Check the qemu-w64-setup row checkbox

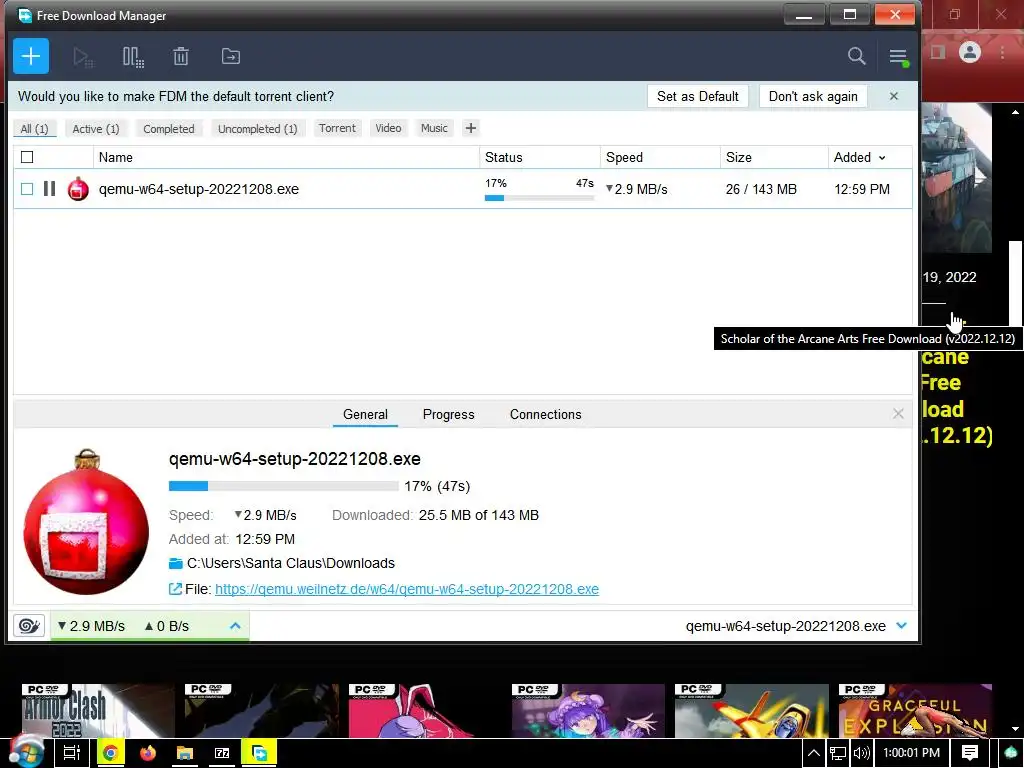[x=27, y=189]
